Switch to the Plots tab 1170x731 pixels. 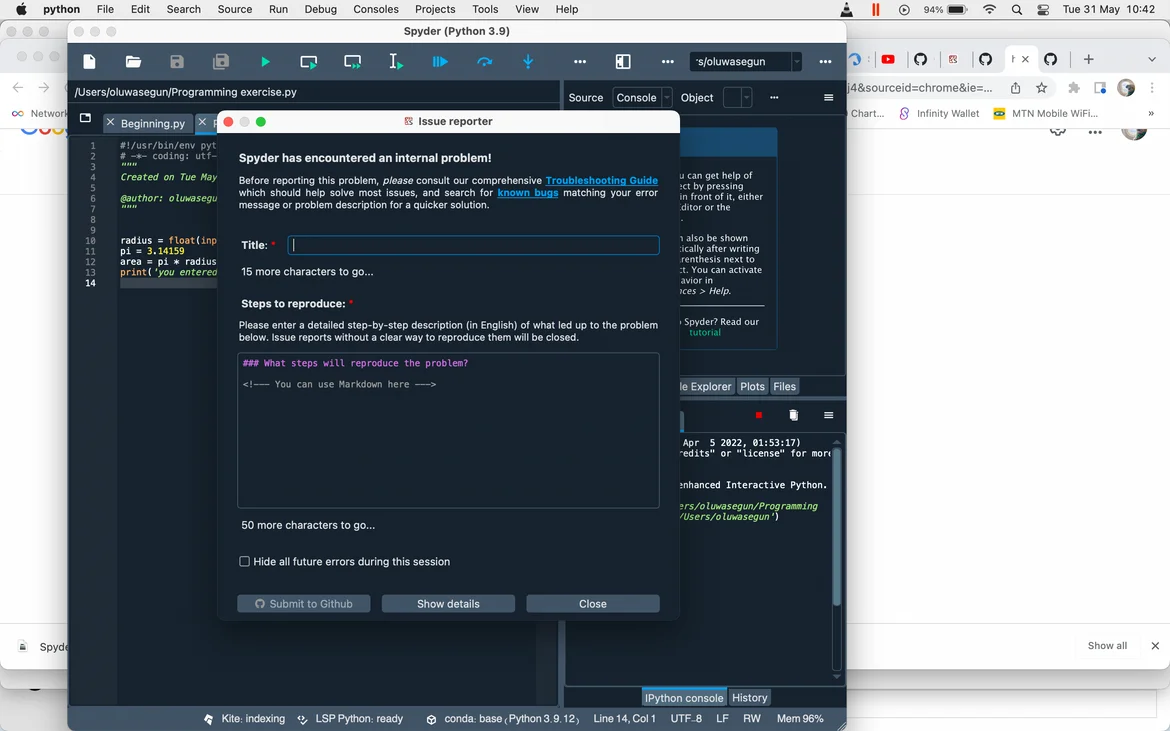click(x=752, y=387)
